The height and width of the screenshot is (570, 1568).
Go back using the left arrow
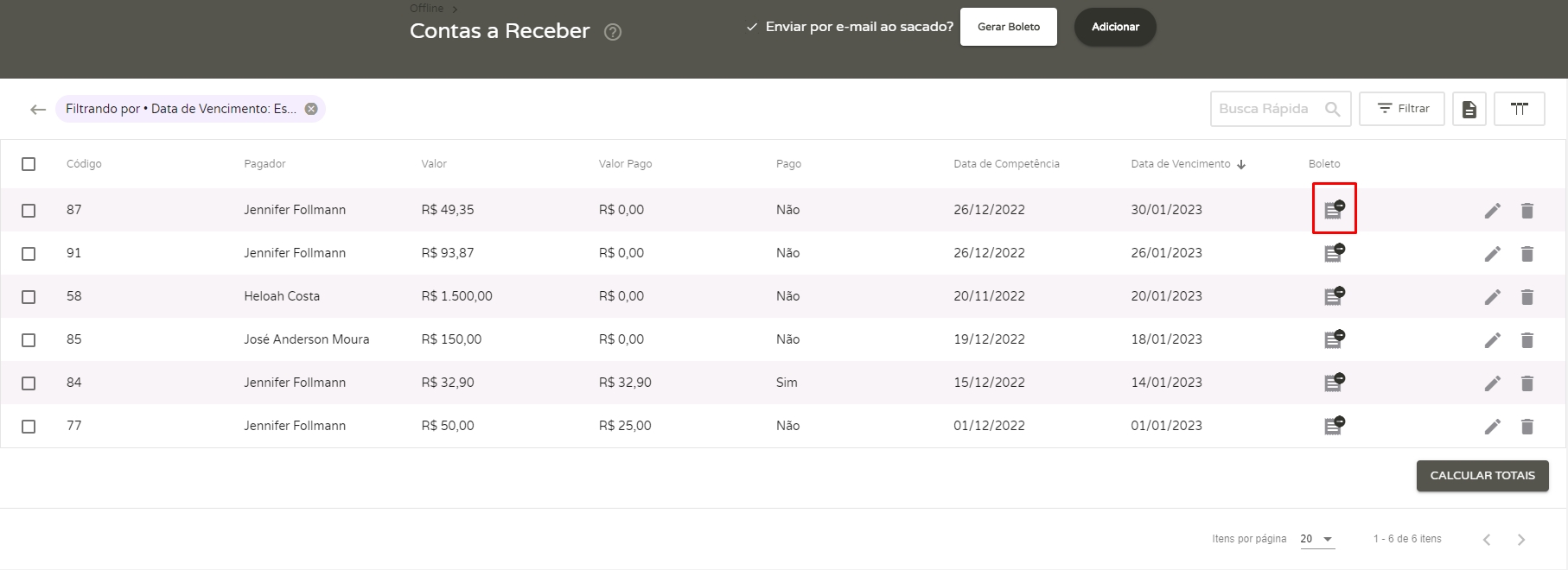[x=37, y=110]
